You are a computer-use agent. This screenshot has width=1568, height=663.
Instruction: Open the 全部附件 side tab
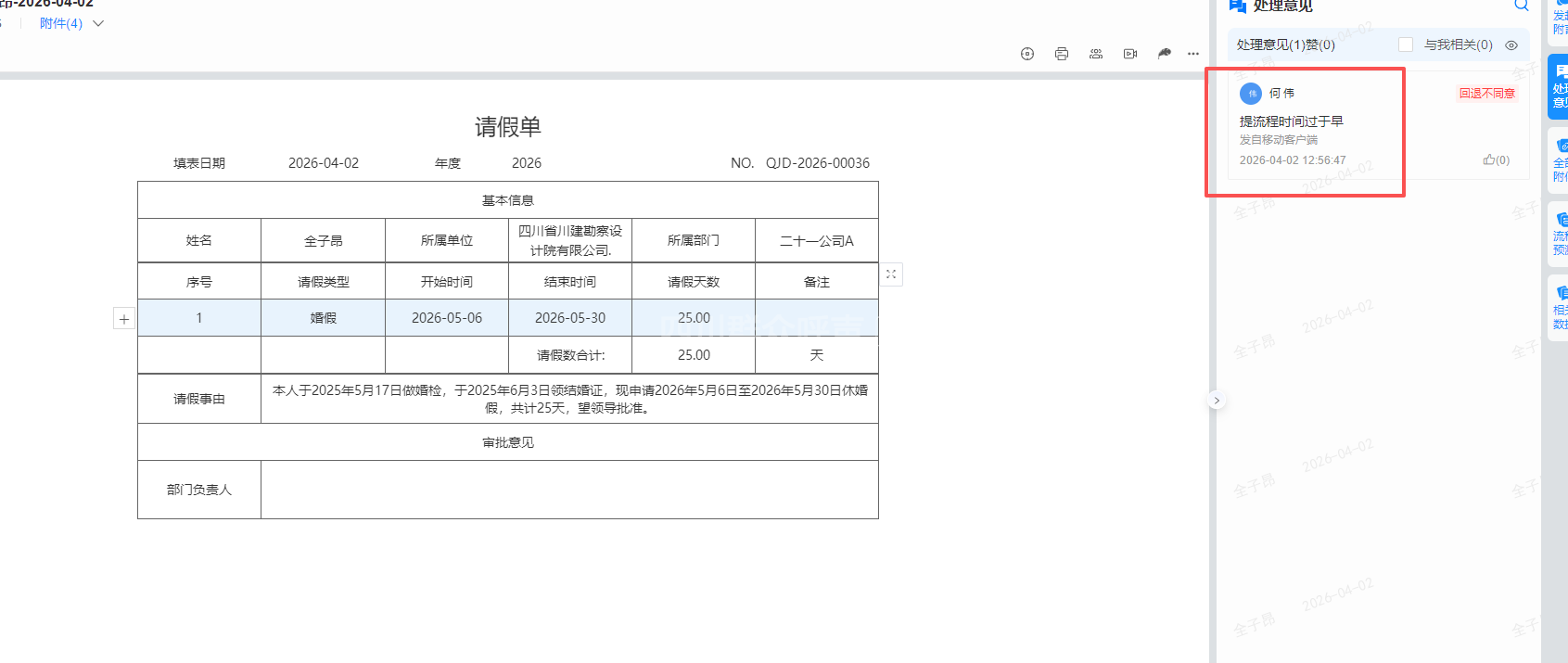pyautogui.click(x=1559, y=159)
